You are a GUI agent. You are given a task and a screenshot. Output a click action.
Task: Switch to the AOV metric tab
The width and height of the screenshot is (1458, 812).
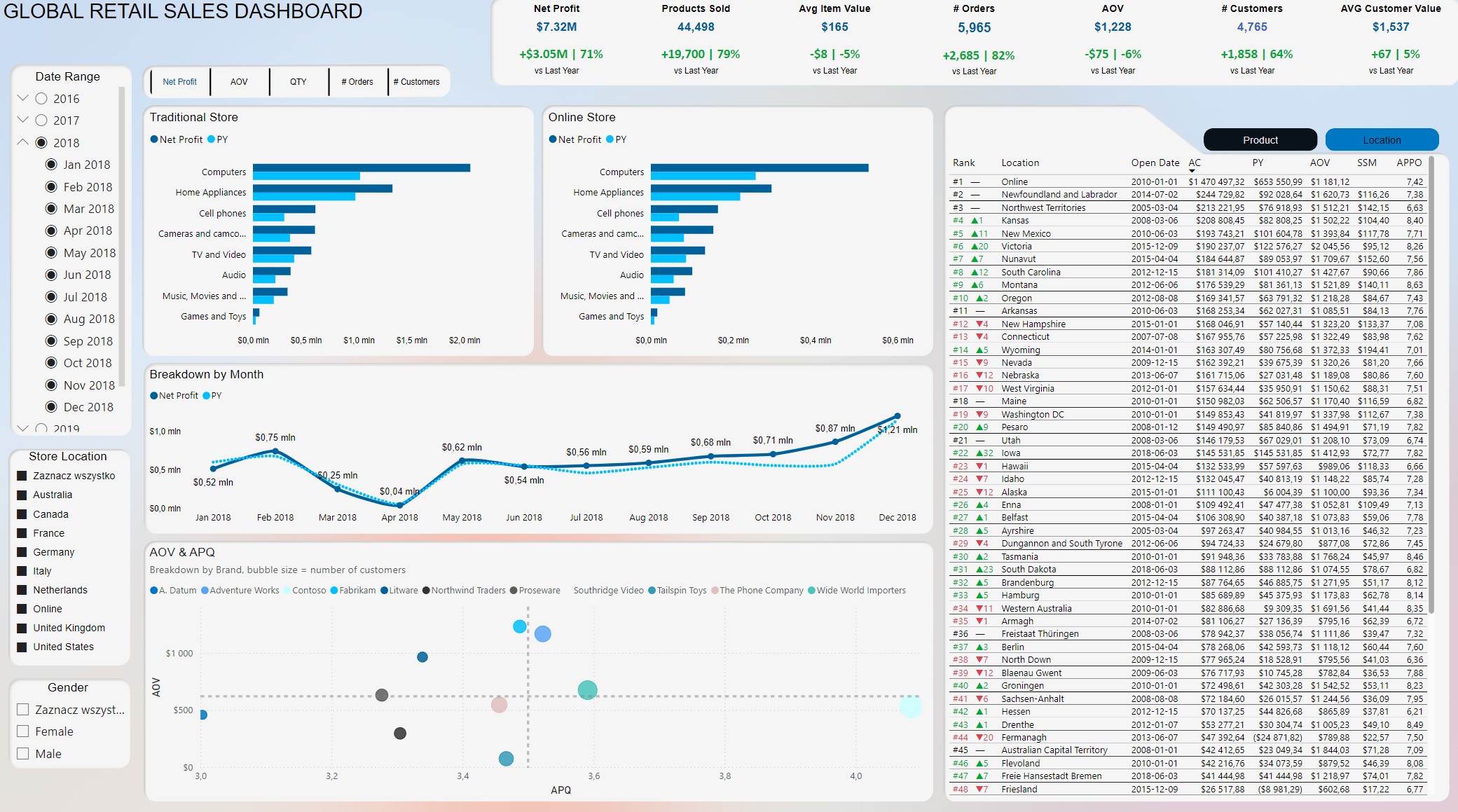239,82
